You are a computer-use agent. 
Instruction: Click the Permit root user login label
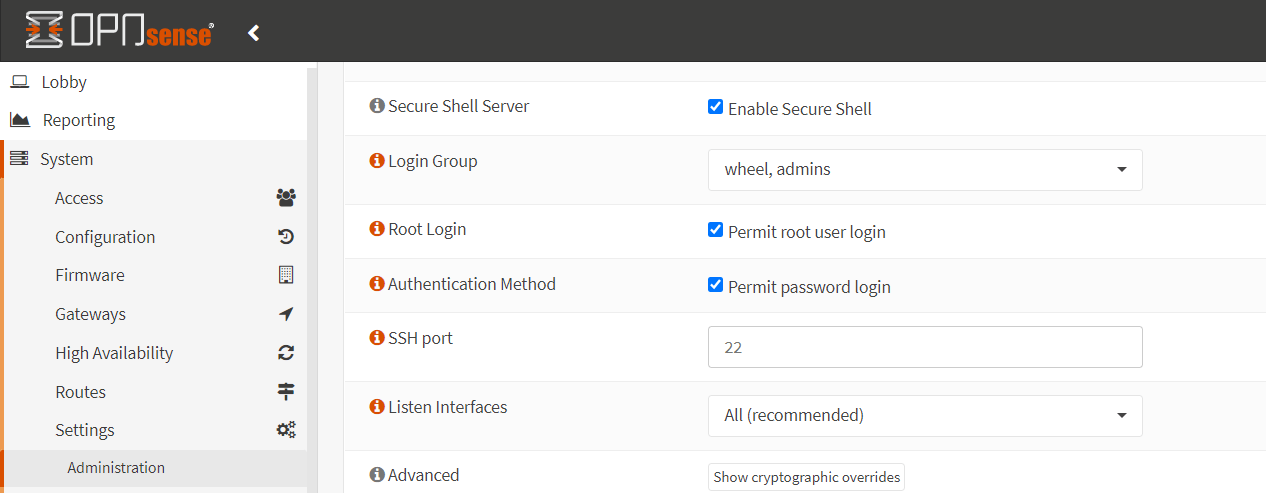(807, 232)
